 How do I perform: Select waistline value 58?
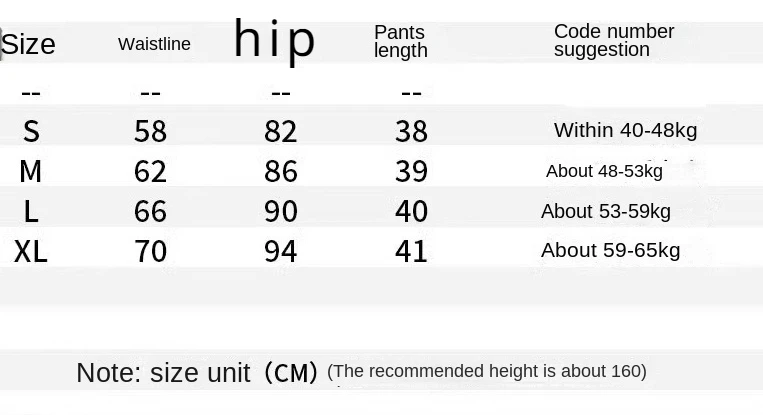[x=150, y=131]
